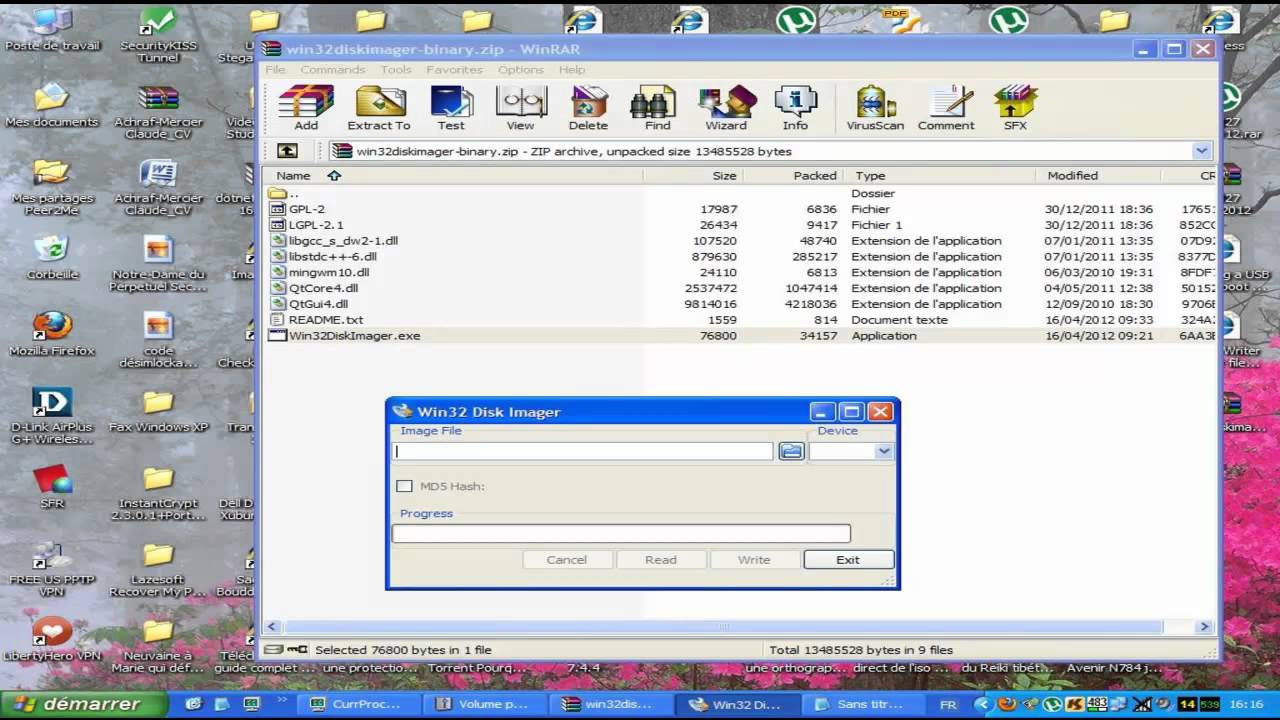Image resolution: width=1280 pixels, height=720 pixels.
Task: Sort file list by Modified column header
Action: coord(1098,176)
